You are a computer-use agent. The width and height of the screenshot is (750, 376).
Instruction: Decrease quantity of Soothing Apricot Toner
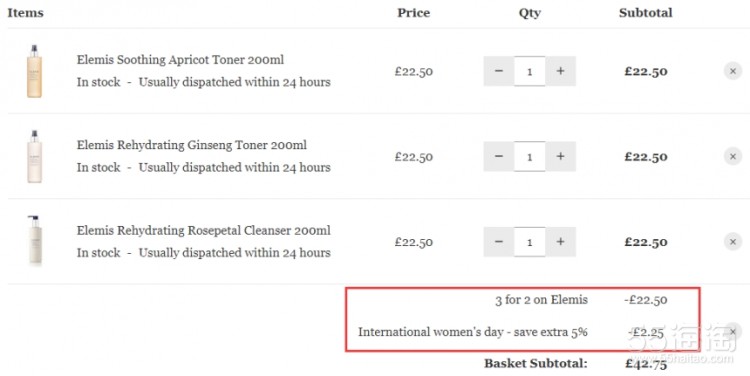click(x=498, y=71)
